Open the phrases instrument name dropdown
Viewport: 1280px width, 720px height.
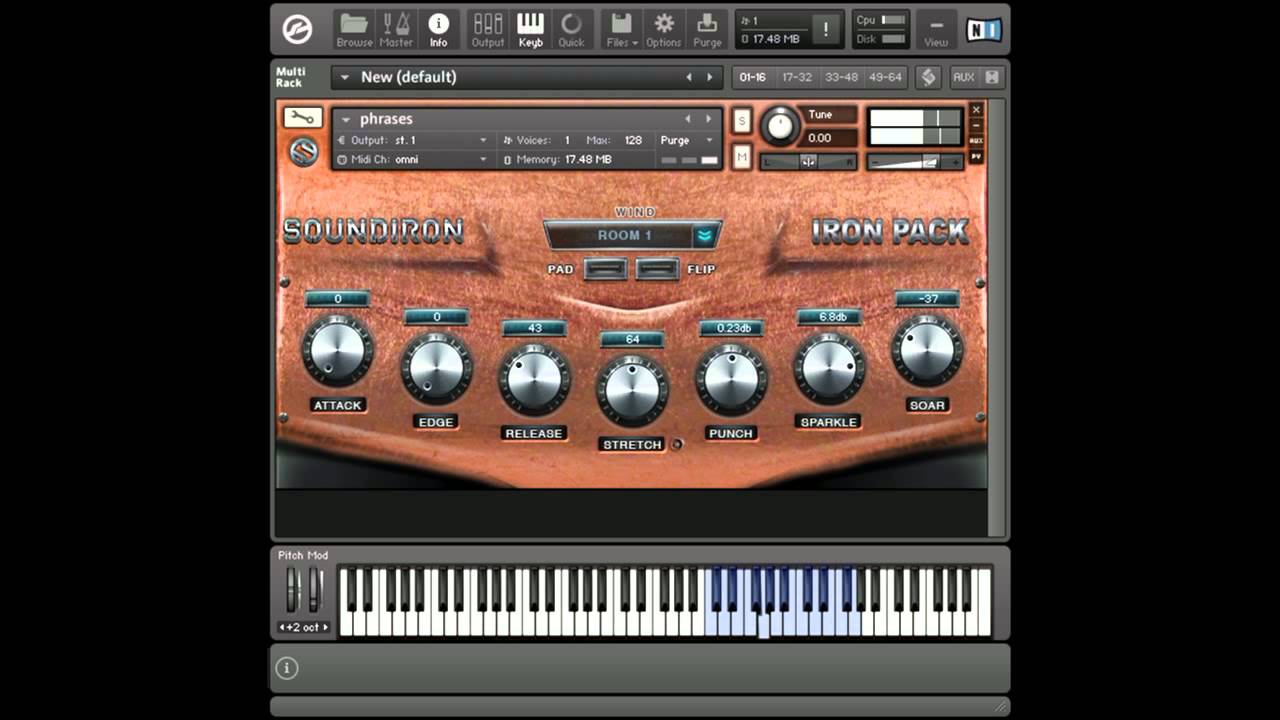coord(345,119)
